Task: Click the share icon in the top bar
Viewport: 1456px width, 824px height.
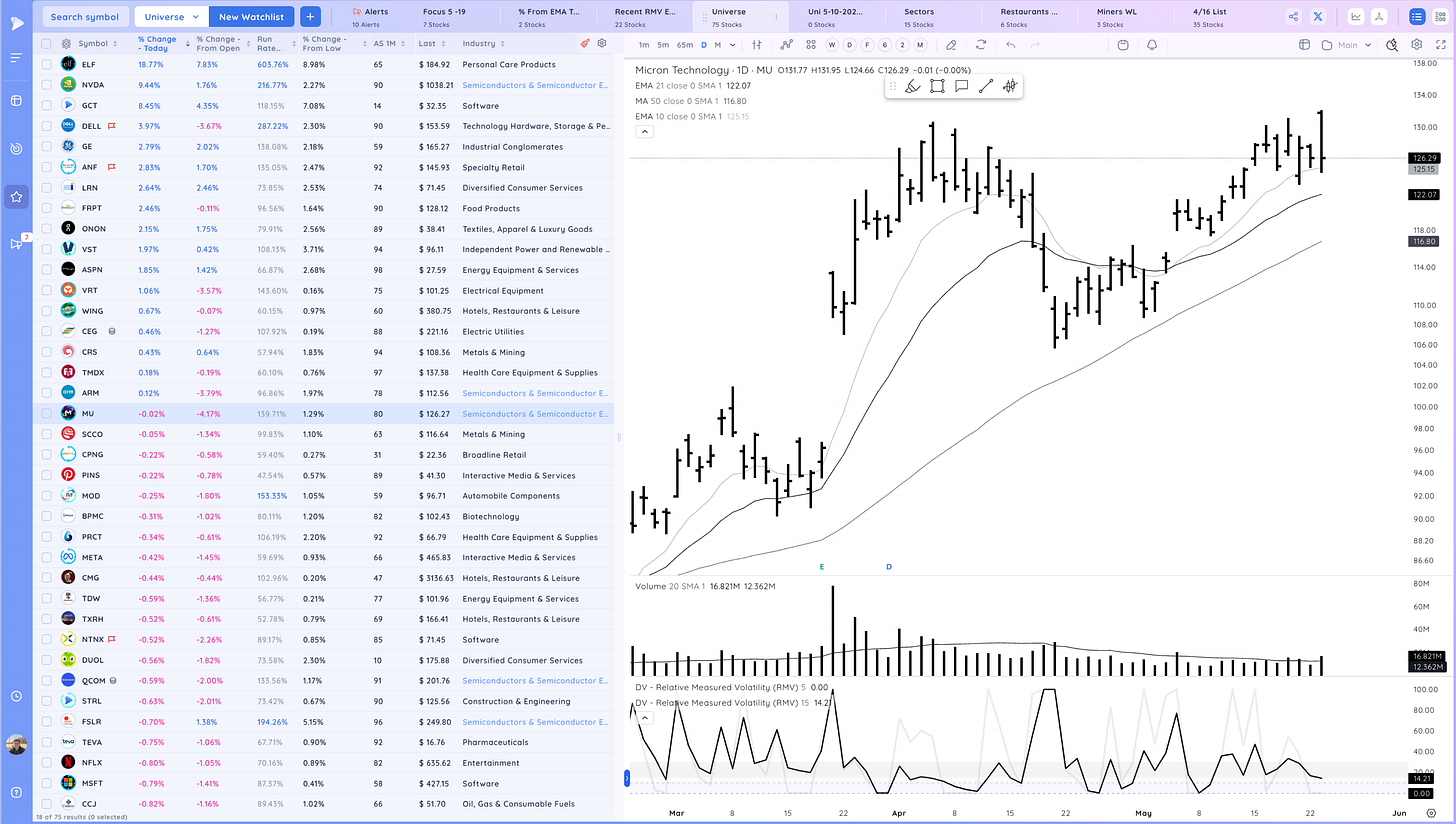Action: [1293, 16]
